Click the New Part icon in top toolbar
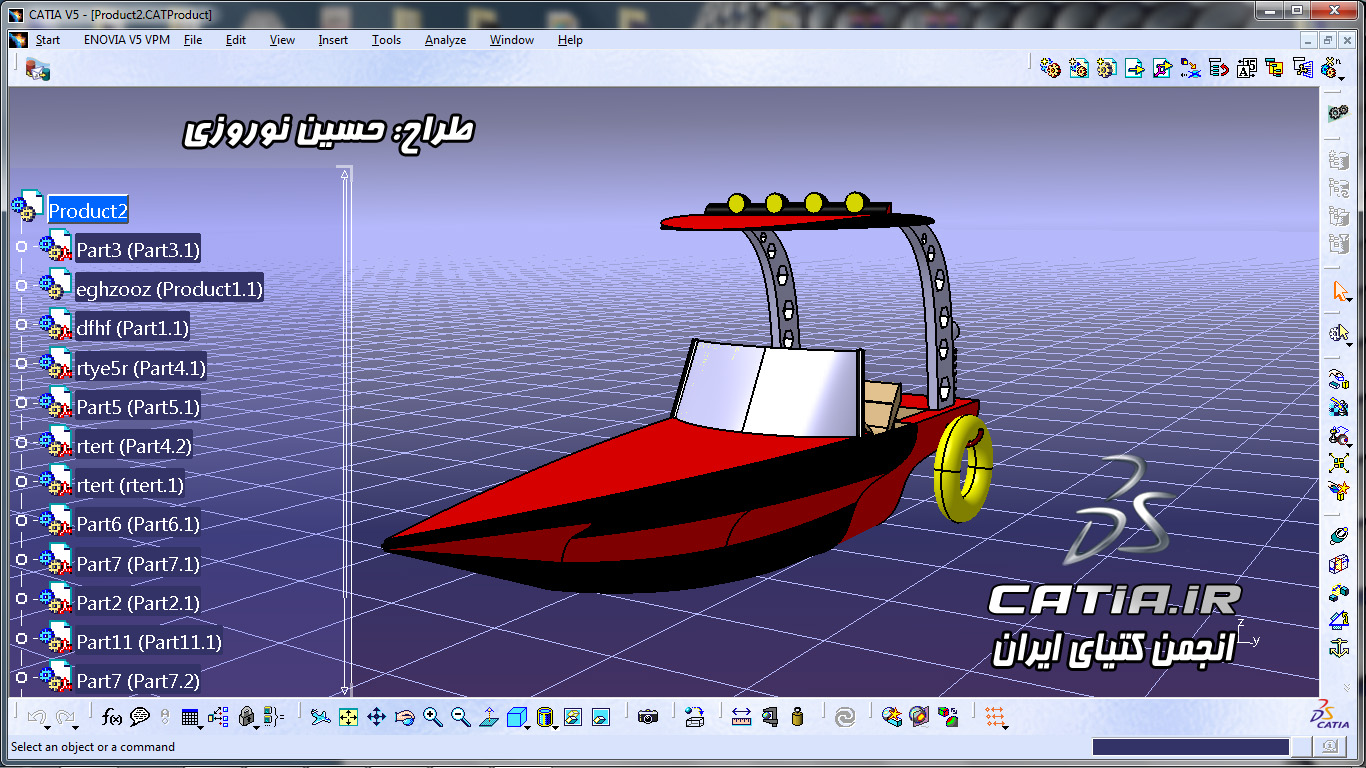This screenshot has width=1366, height=768. pos(1106,68)
